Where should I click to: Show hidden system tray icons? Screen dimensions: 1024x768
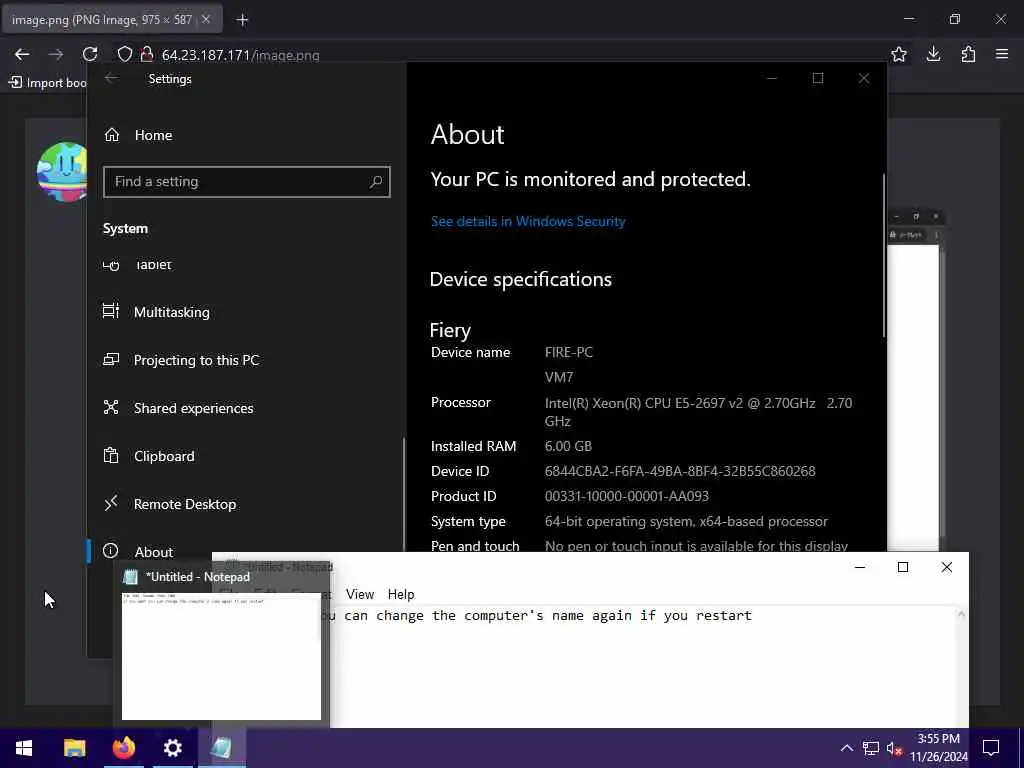click(846, 748)
